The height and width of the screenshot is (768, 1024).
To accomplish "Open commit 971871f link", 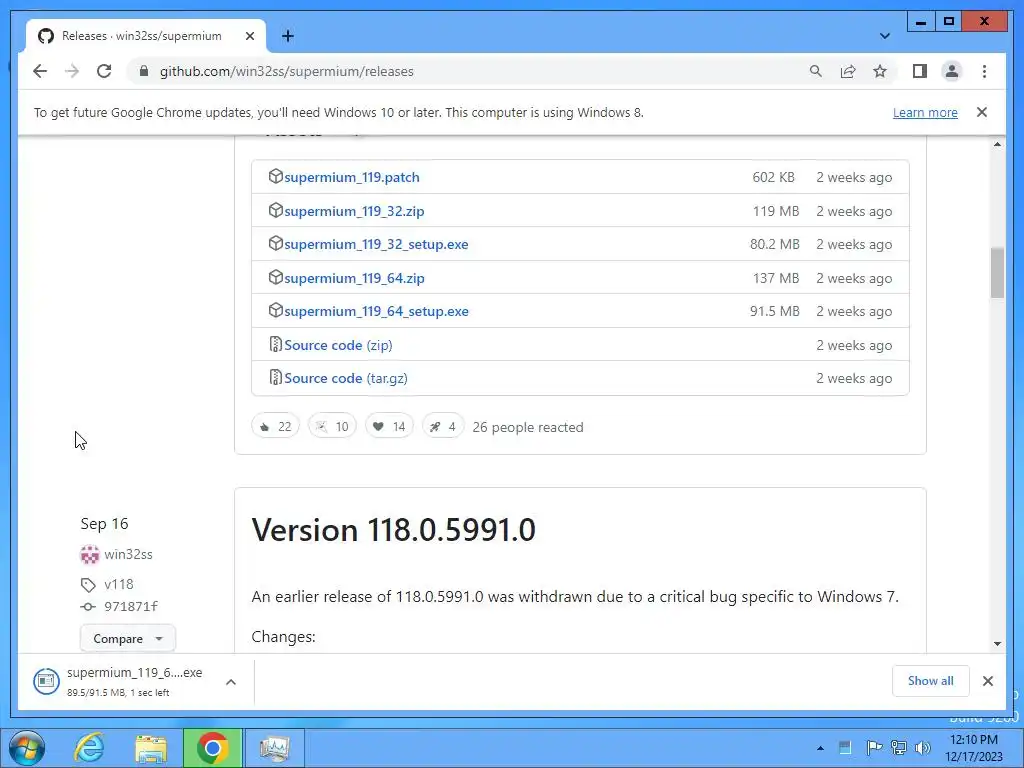I will (131, 607).
